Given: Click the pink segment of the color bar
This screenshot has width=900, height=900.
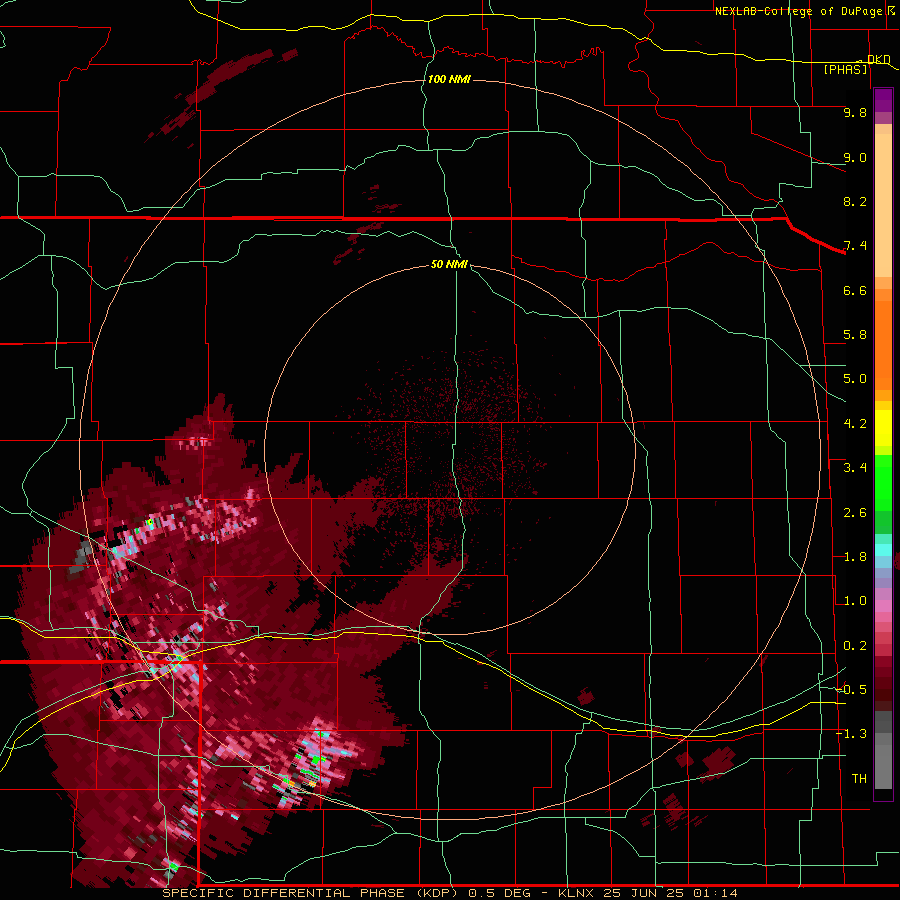Looking at the screenshot, I should [883, 606].
